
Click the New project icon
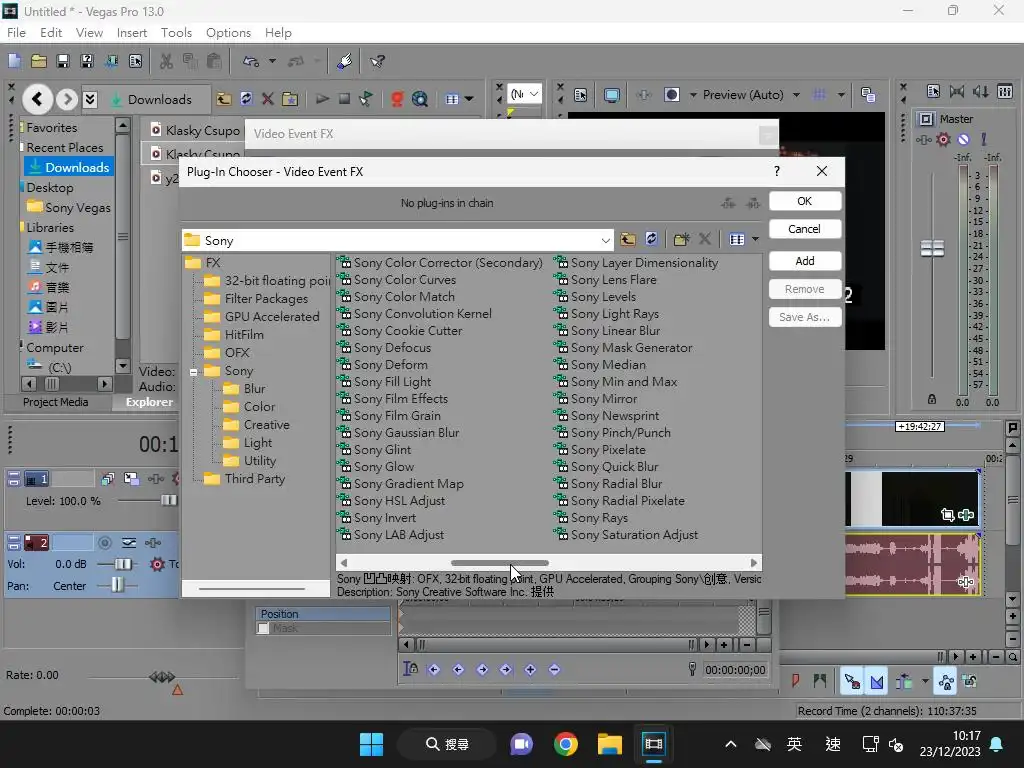click(x=14, y=61)
